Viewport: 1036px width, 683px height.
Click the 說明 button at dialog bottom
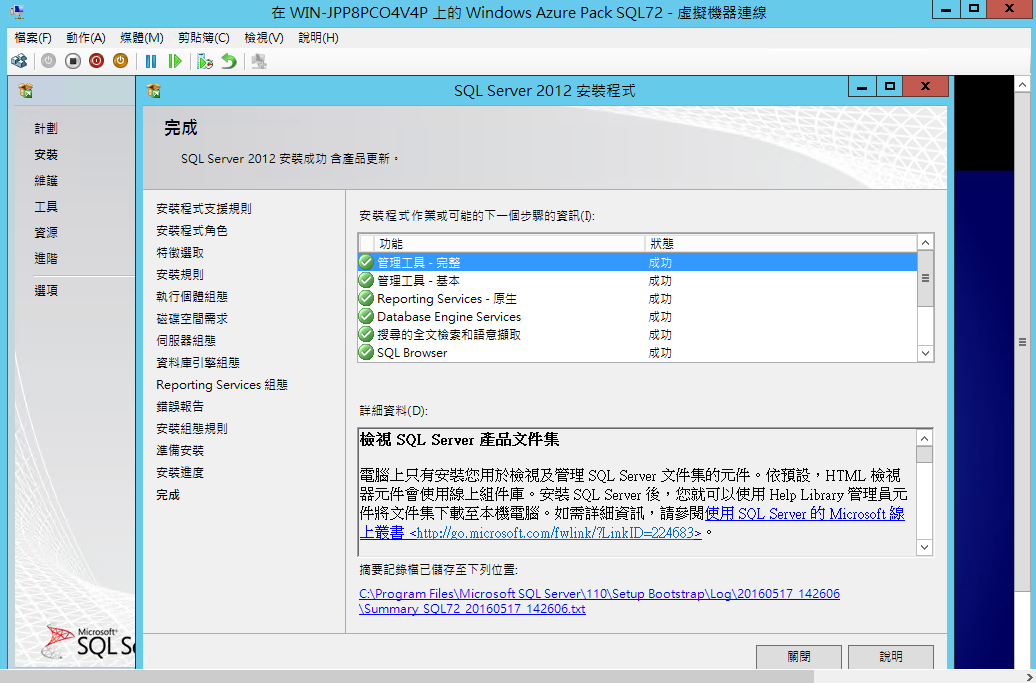(891, 657)
